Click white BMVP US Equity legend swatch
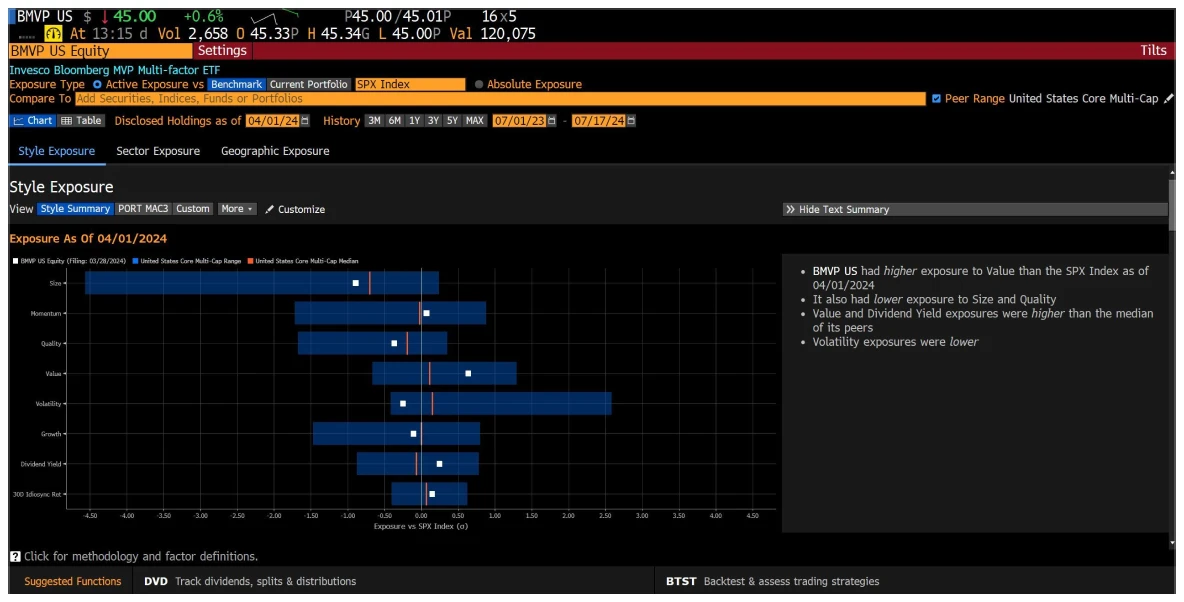Viewport: 1184px width, 602px height. 15,261
